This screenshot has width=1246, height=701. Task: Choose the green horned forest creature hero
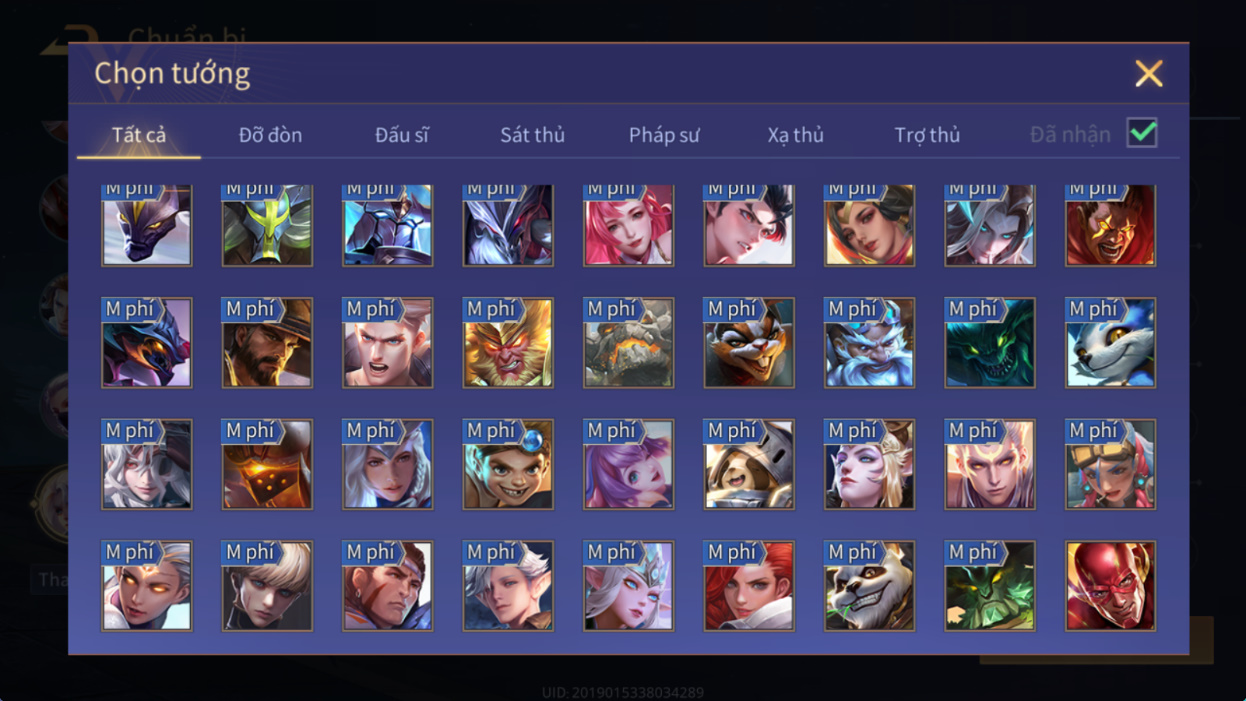click(990, 586)
